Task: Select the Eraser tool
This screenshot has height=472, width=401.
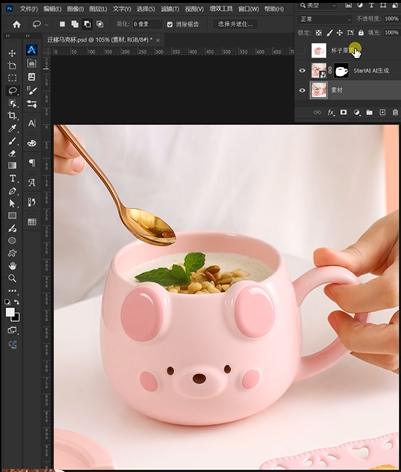Action: [12, 153]
